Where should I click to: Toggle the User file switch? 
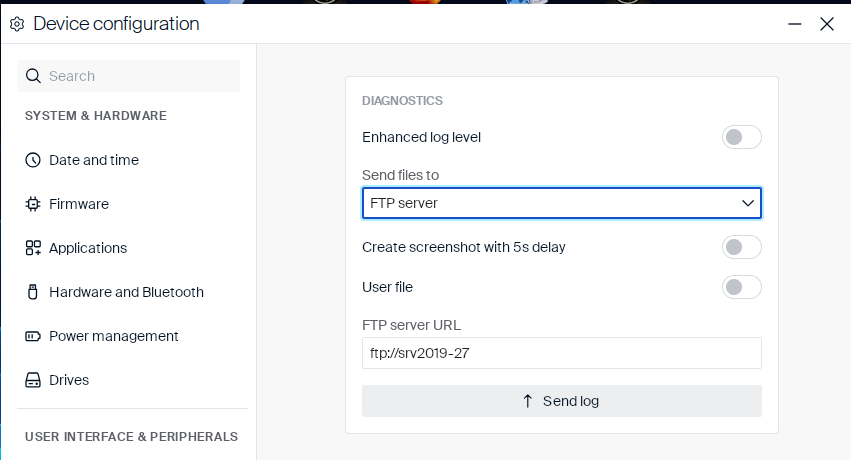click(741, 287)
